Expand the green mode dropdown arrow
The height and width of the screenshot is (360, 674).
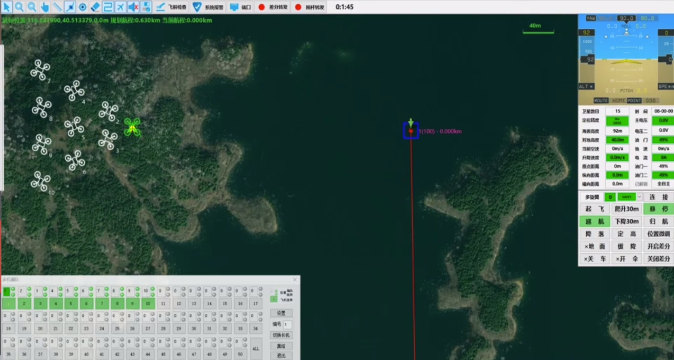[639, 197]
